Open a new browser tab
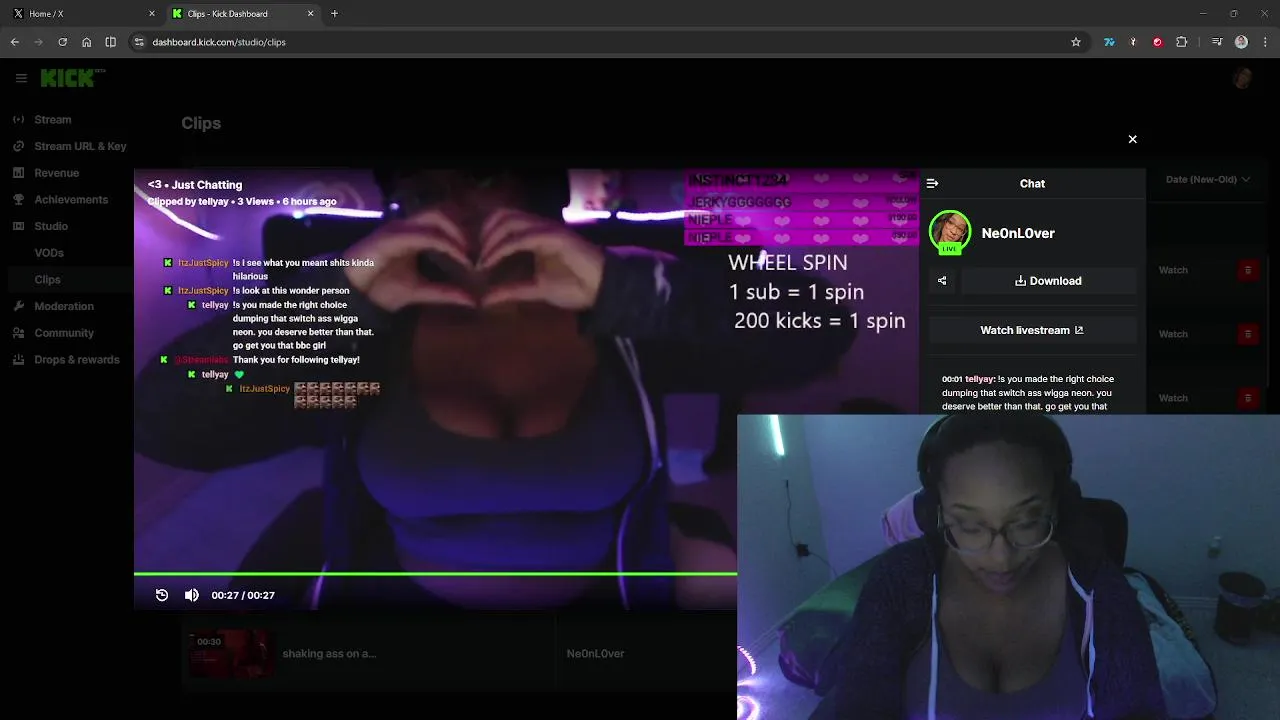 click(x=335, y=14)
